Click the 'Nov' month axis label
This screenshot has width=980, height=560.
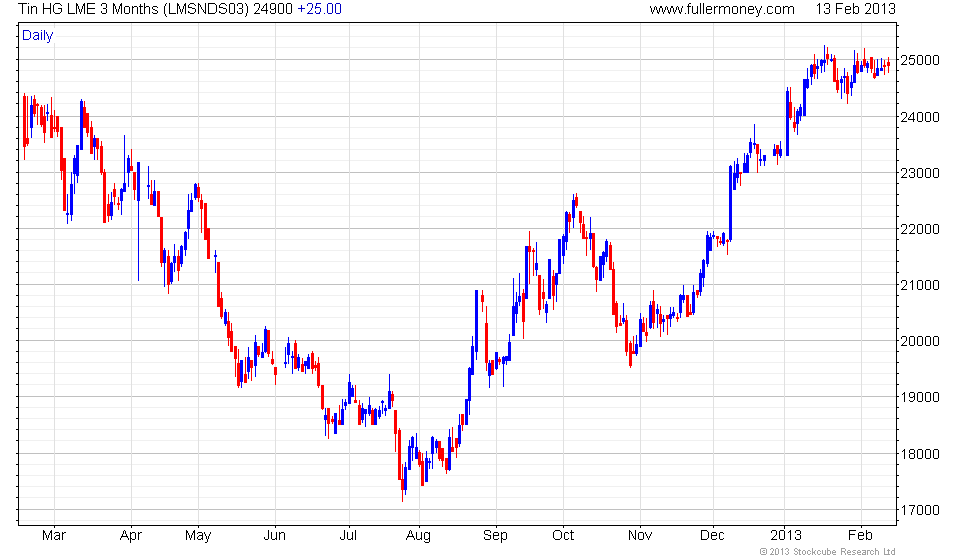tap(640, 536)
